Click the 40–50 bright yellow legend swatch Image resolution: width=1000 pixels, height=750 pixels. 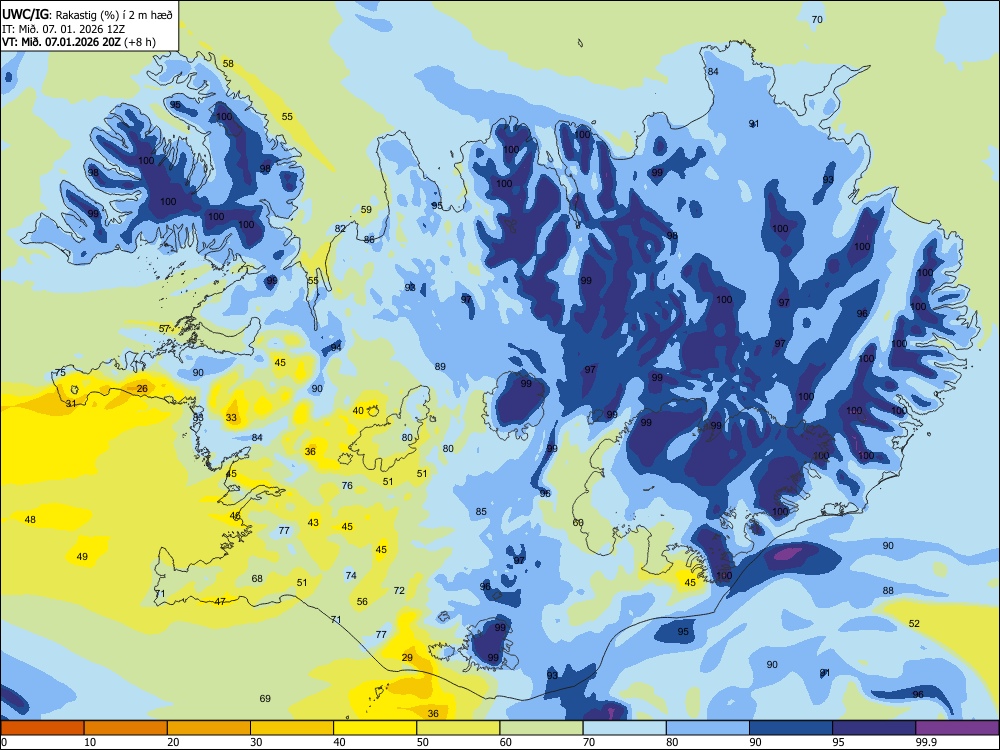pyautogui.click(x=375, y=728)
